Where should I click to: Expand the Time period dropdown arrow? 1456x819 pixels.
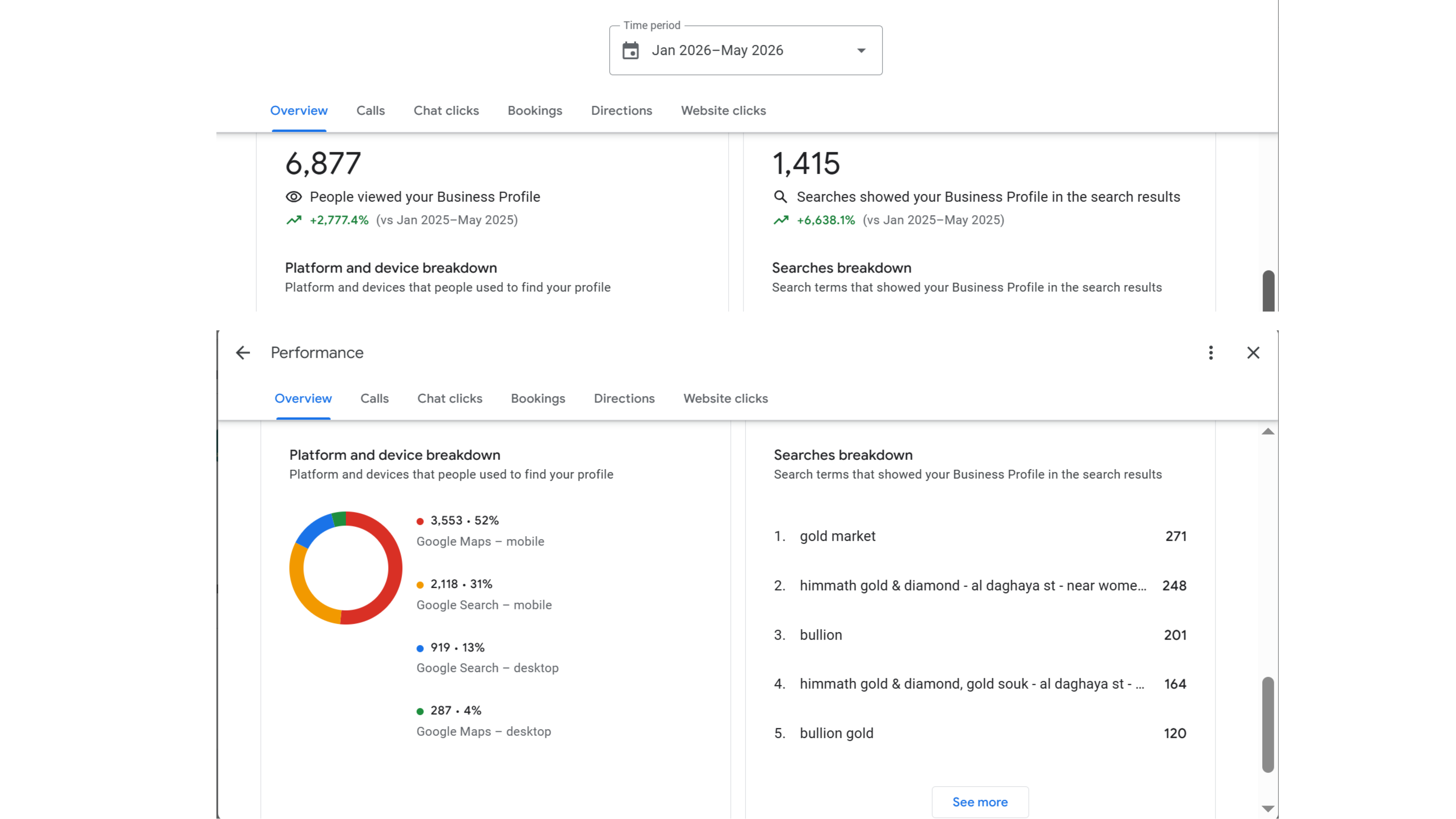(861, 50)
